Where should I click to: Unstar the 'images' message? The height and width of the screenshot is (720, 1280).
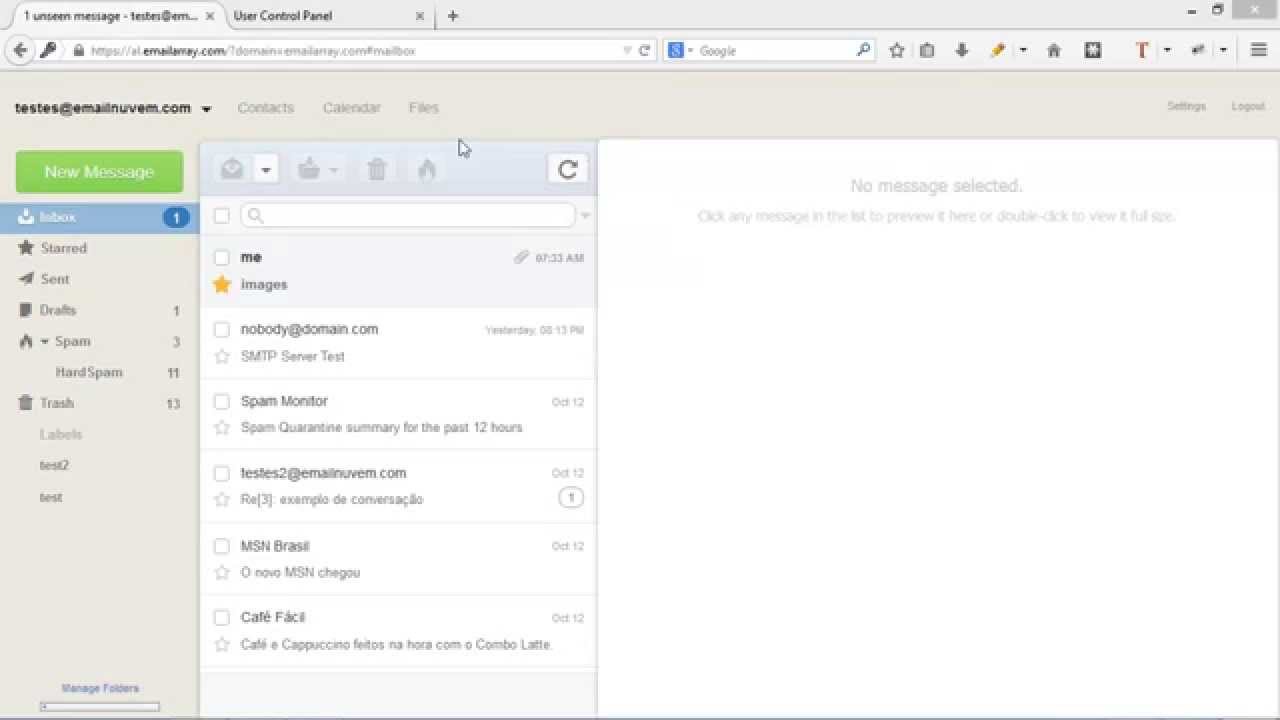(222, 284)
